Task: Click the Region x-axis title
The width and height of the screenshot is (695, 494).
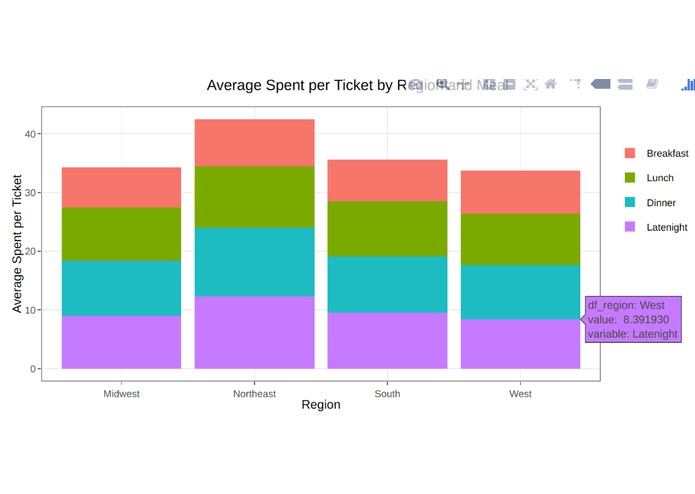Action: pos(321,405)
